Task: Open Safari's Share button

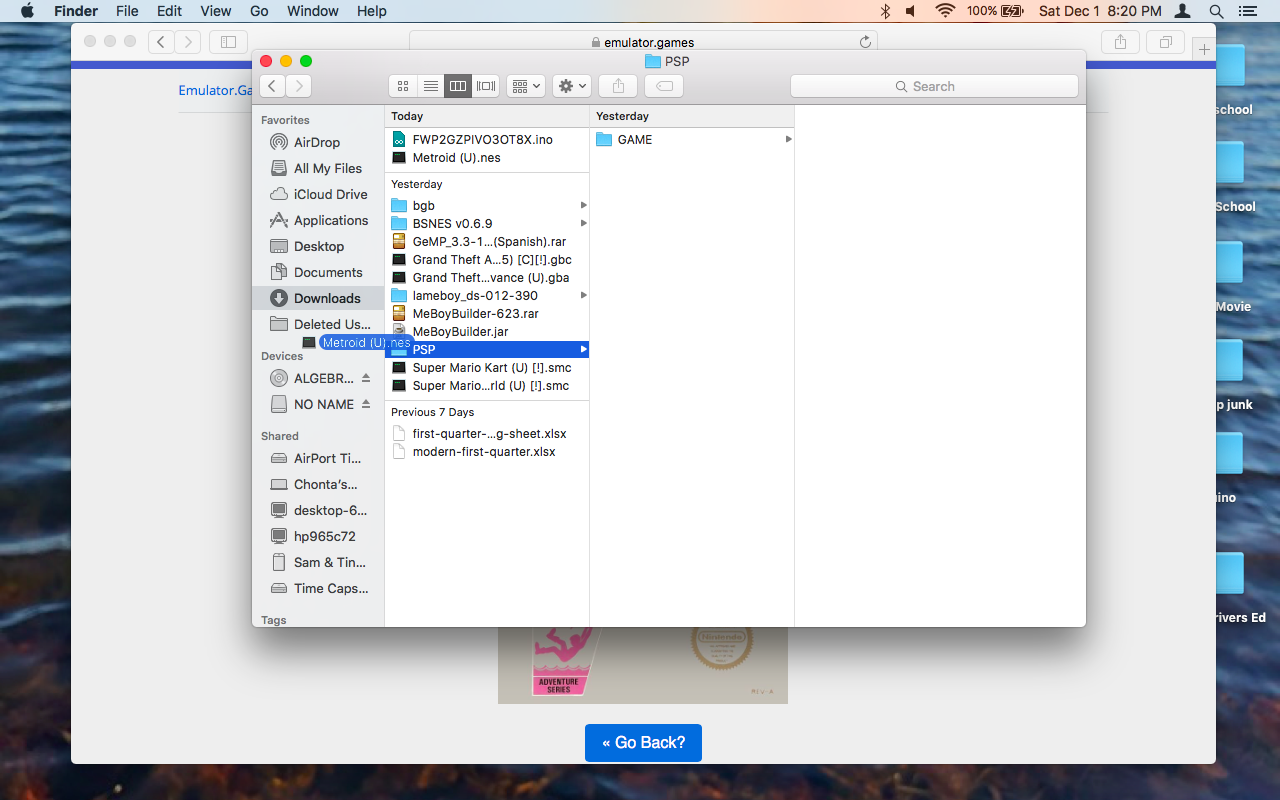Action: (1120, 42)
